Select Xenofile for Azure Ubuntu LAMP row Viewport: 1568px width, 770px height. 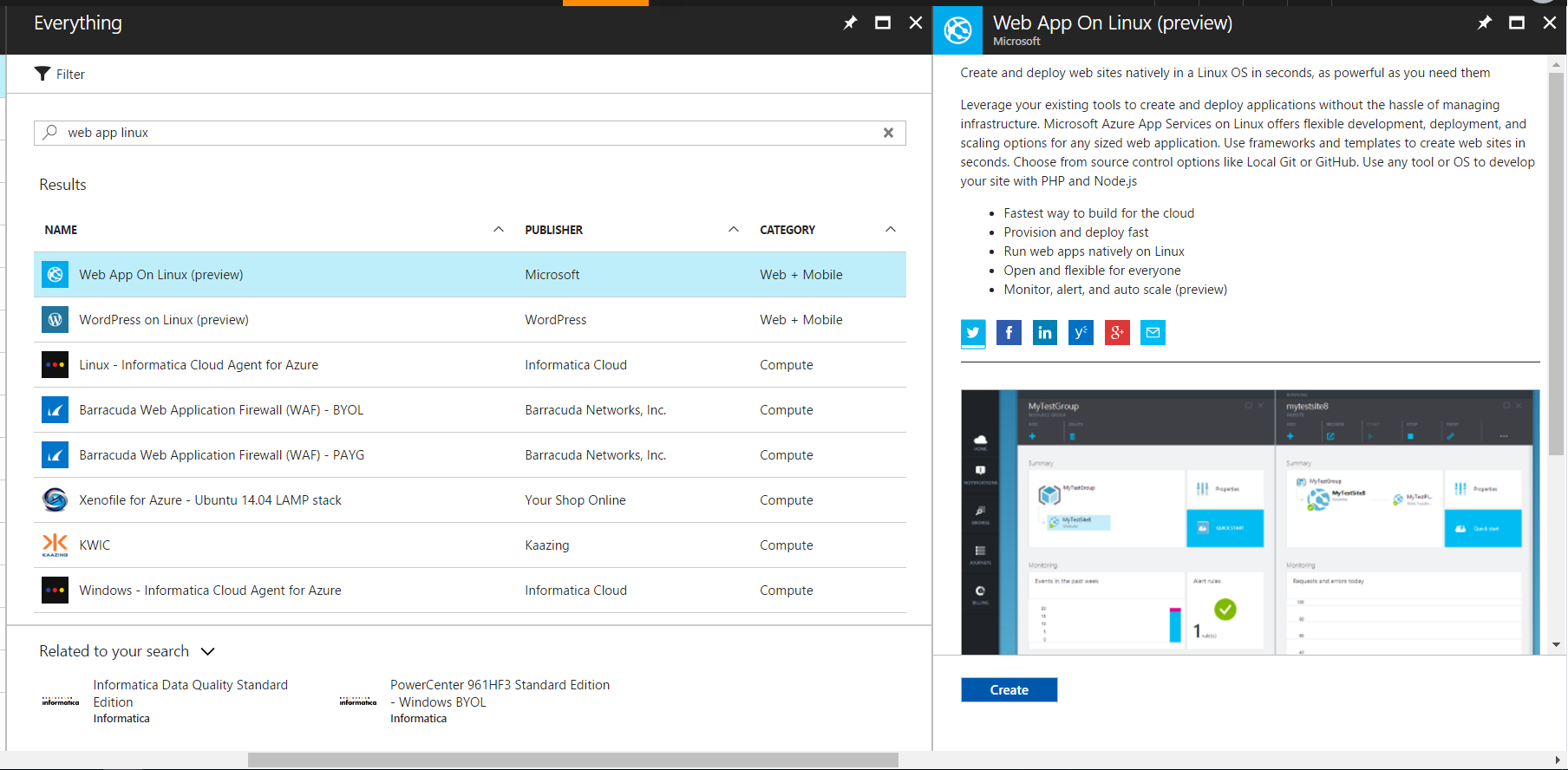470,500
